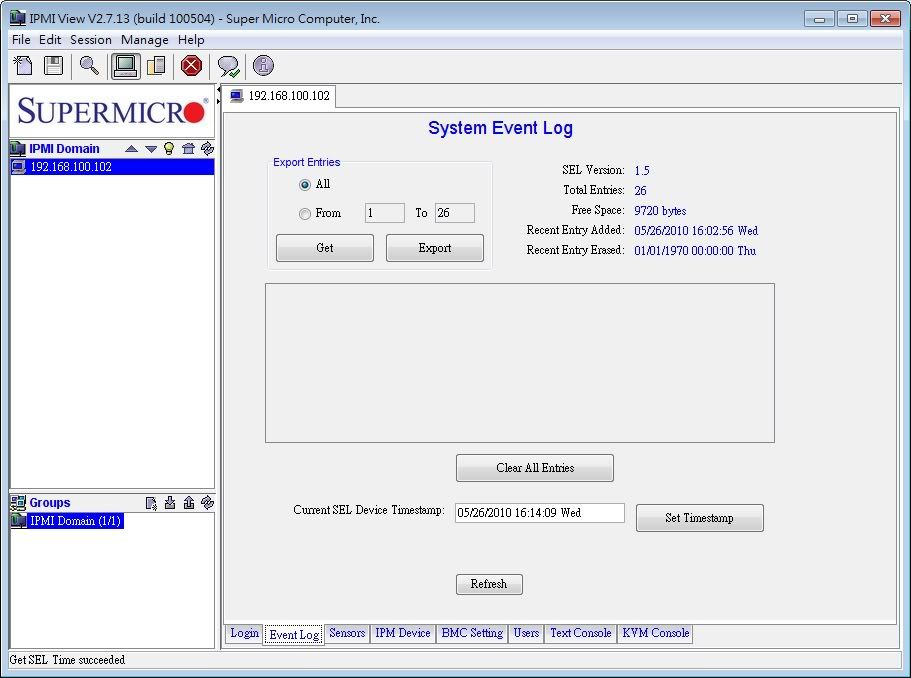Switch to the Text Console tab
The image size is (911, 678).
pos(580,633)
